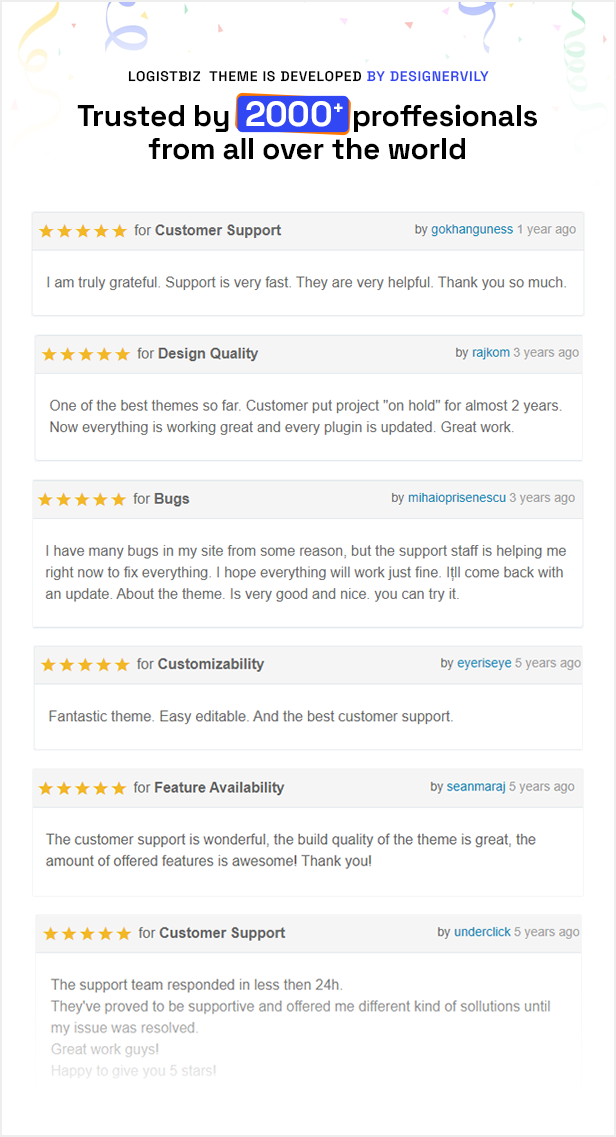Open gokhanguness user profile link
The height and width of the screenshot is (1137, 616).
click(472, 230)
